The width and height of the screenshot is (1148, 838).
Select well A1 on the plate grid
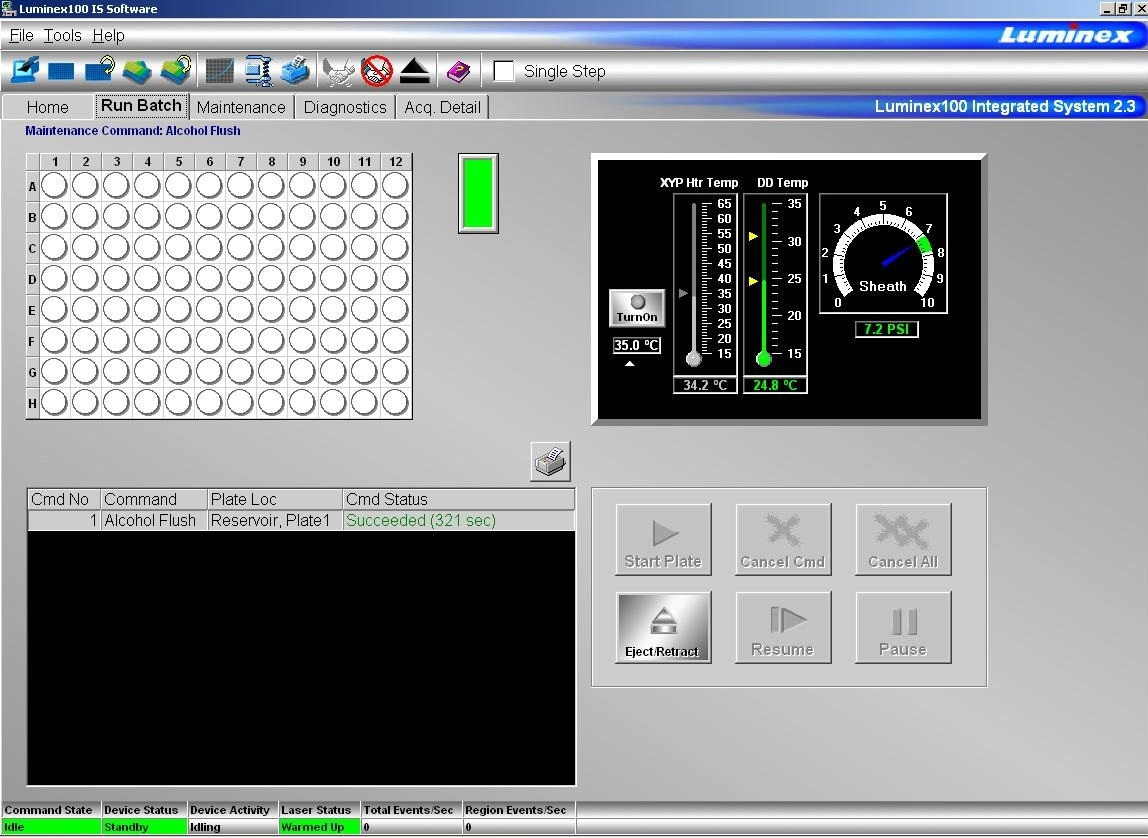(54, 185)
